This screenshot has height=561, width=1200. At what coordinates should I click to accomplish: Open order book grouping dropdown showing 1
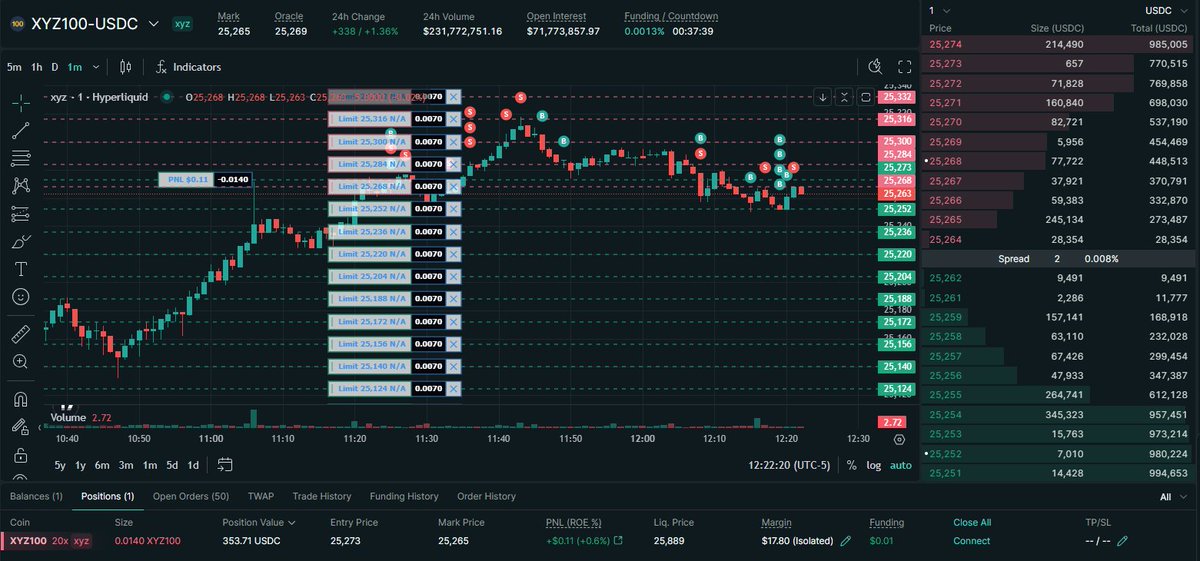tap(940, 11)
